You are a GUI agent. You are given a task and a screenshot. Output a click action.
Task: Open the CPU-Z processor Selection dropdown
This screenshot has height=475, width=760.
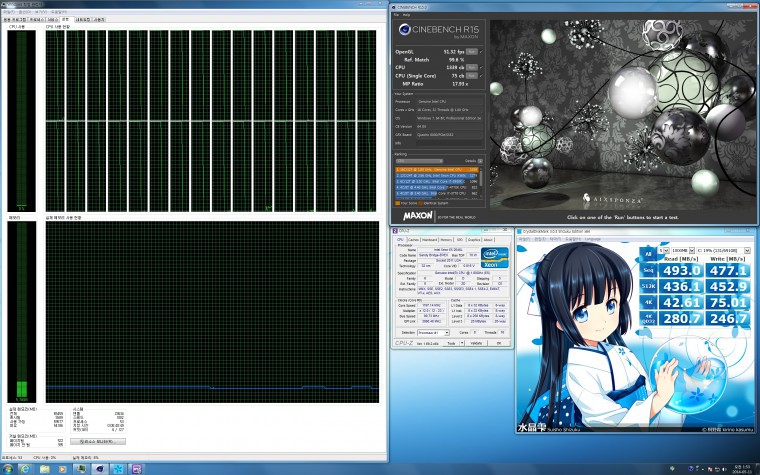[433, 332]
